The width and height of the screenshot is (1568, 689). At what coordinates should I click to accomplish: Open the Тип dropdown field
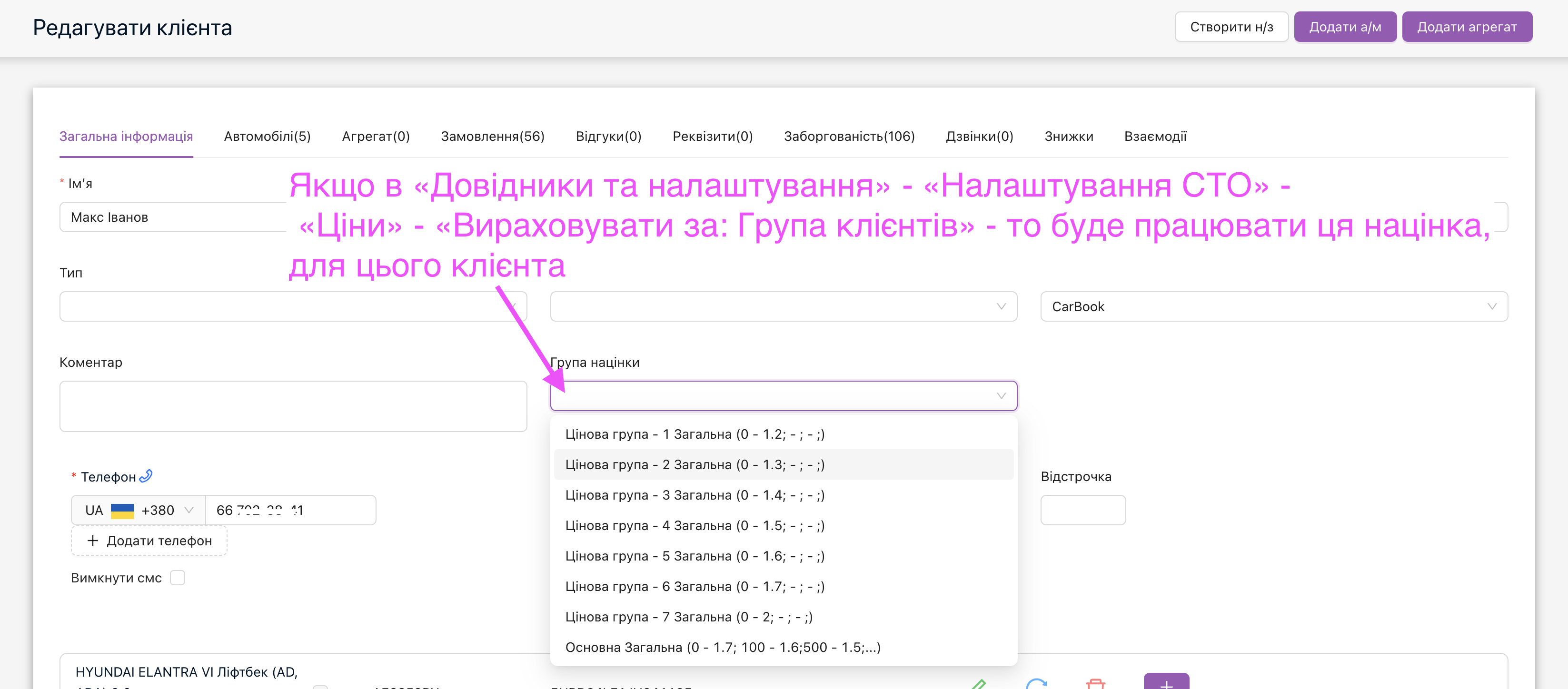[293, 306]
